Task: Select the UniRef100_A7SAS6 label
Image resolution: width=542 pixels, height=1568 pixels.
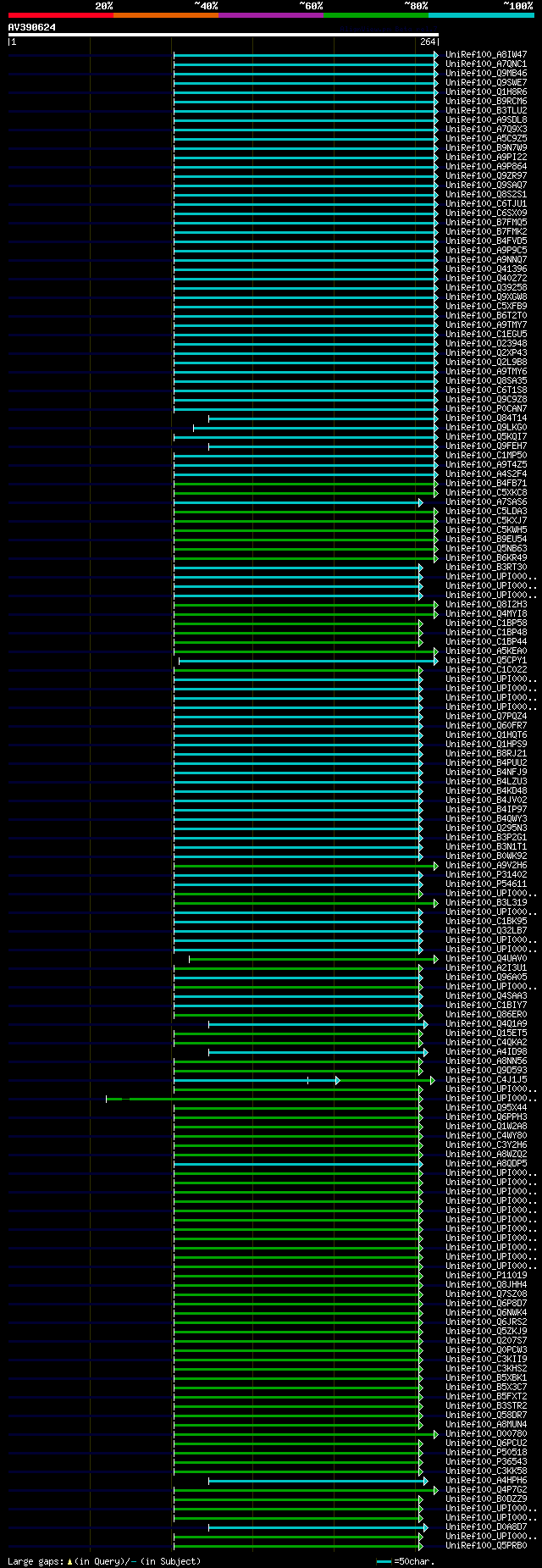Action: coord(486,501)
